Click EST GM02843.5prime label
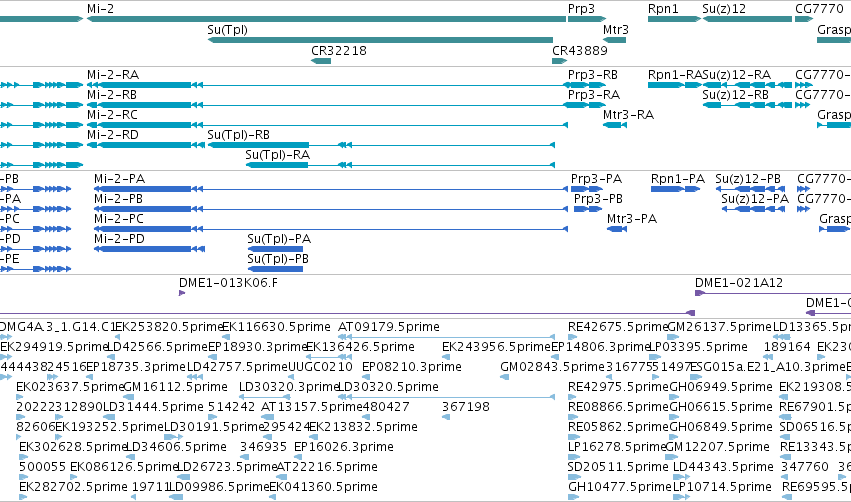The width and height of the screenshot is (851, 502). click(x=552, y=367)
